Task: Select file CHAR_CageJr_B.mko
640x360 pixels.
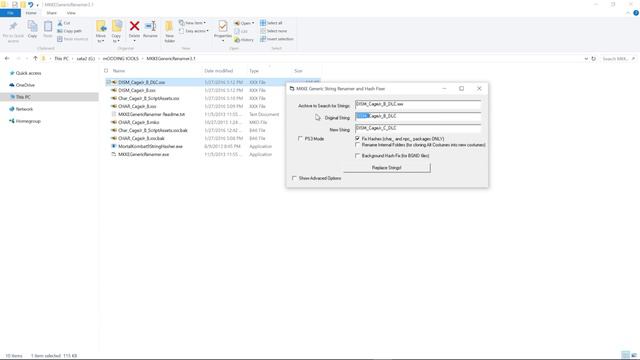Action: point(139,122)
